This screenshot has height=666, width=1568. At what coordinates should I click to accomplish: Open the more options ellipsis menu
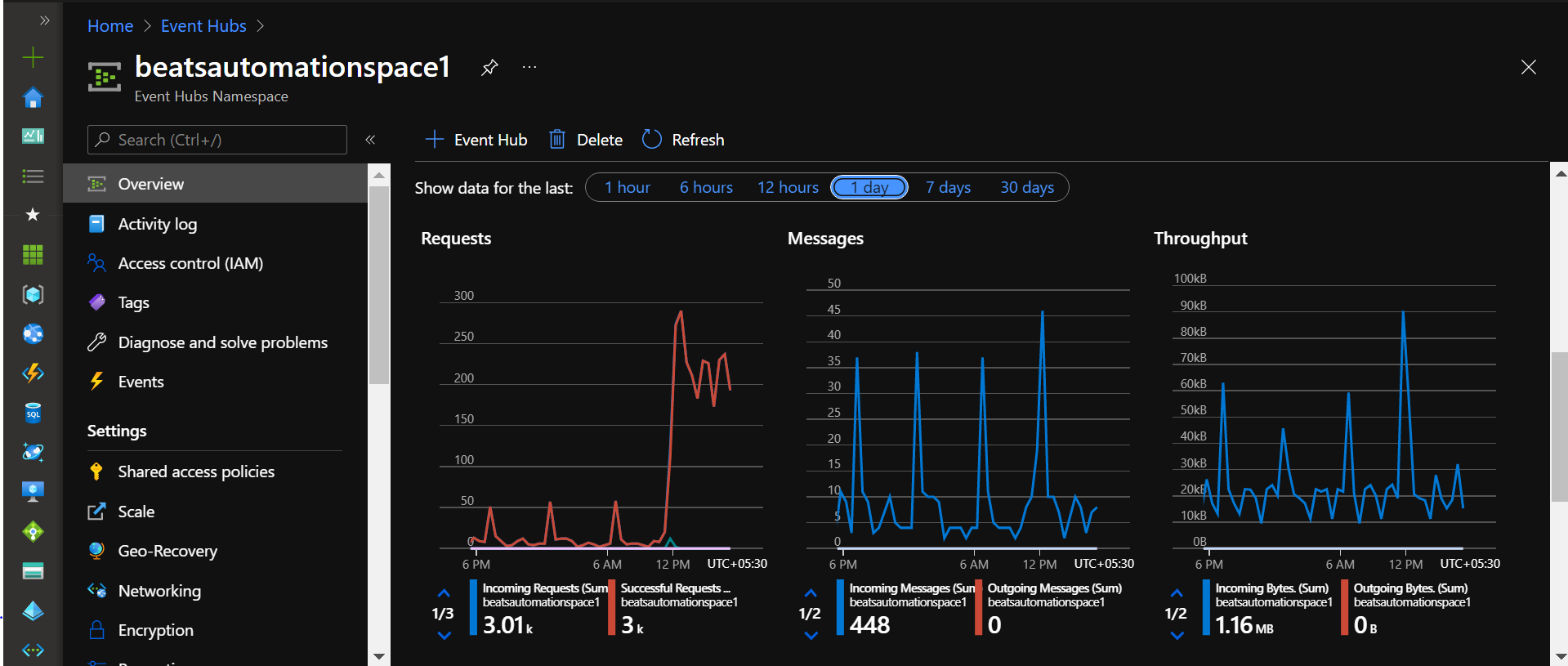(x=529, y=67)
